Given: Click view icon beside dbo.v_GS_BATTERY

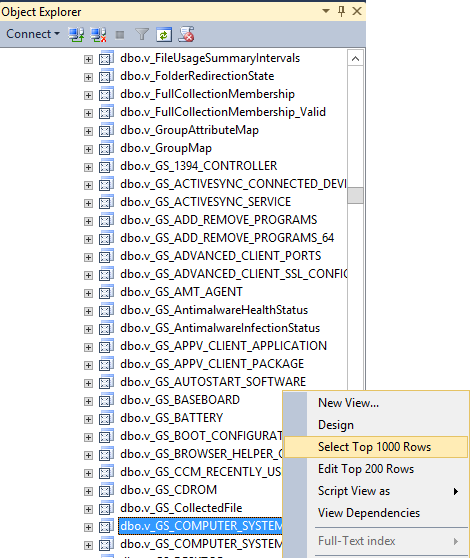Looking at the screenshot, I should pos(106,418).
